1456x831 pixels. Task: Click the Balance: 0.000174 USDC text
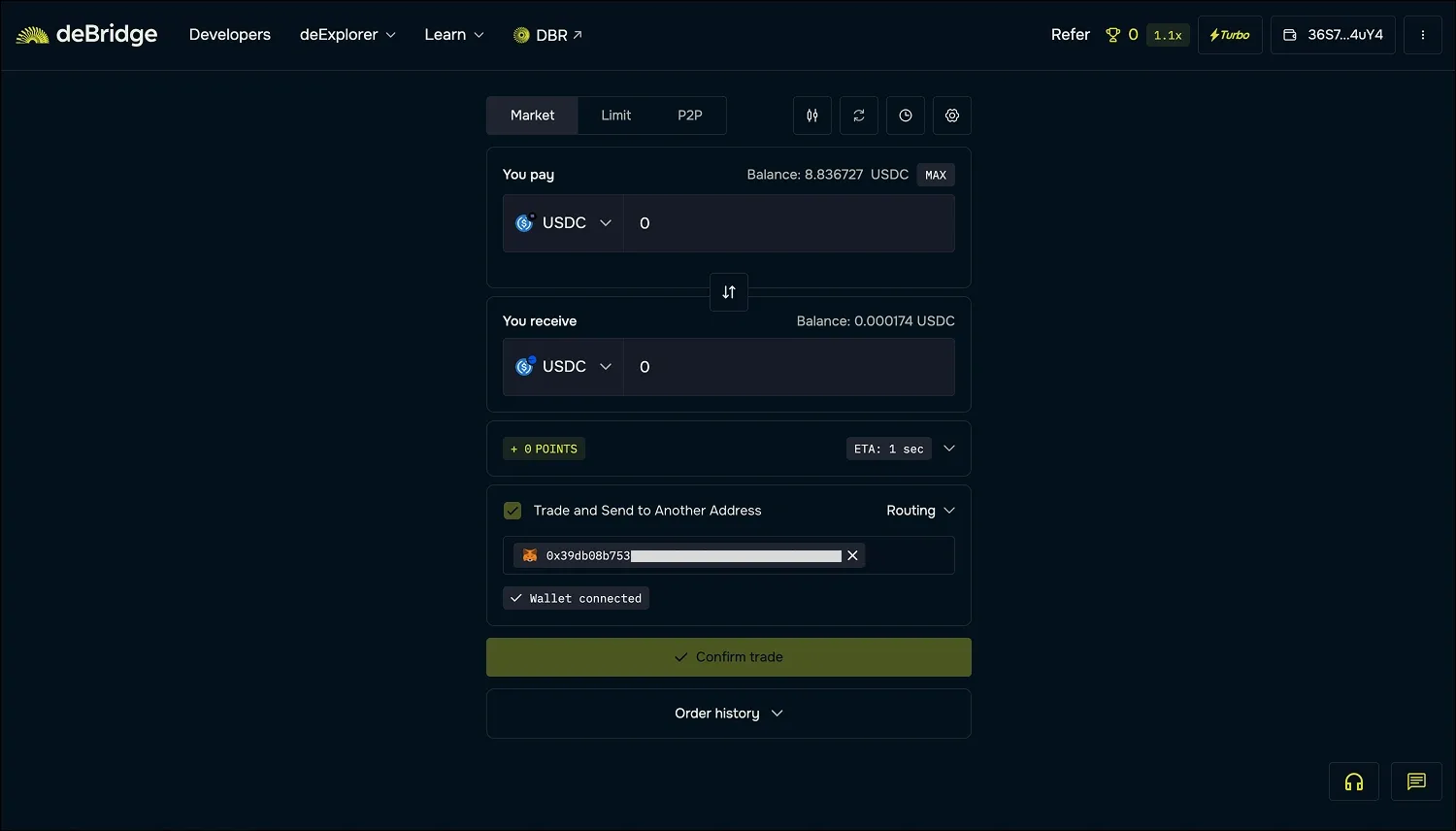pos(876,321)
